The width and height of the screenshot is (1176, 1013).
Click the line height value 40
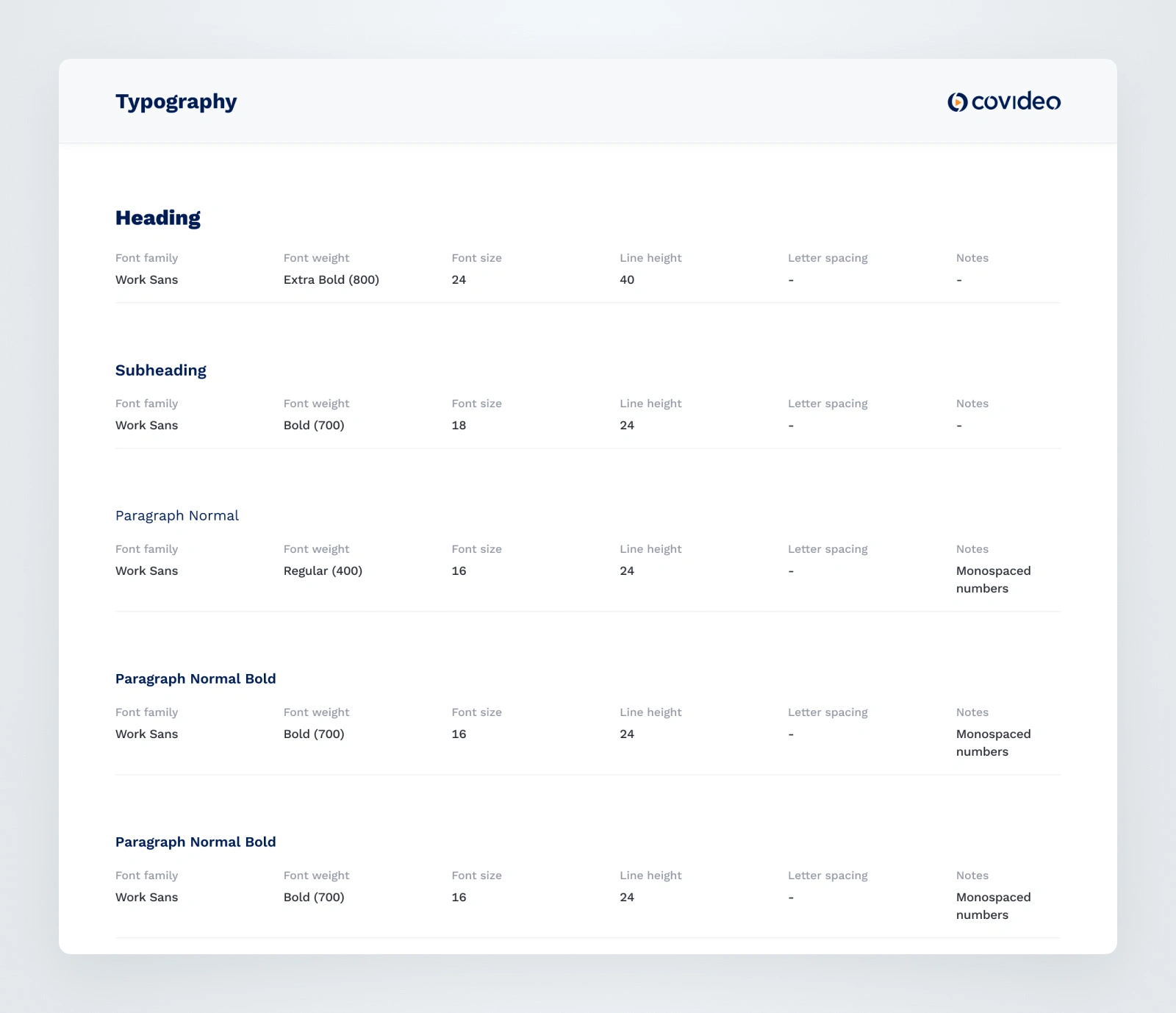pos(627,279)
